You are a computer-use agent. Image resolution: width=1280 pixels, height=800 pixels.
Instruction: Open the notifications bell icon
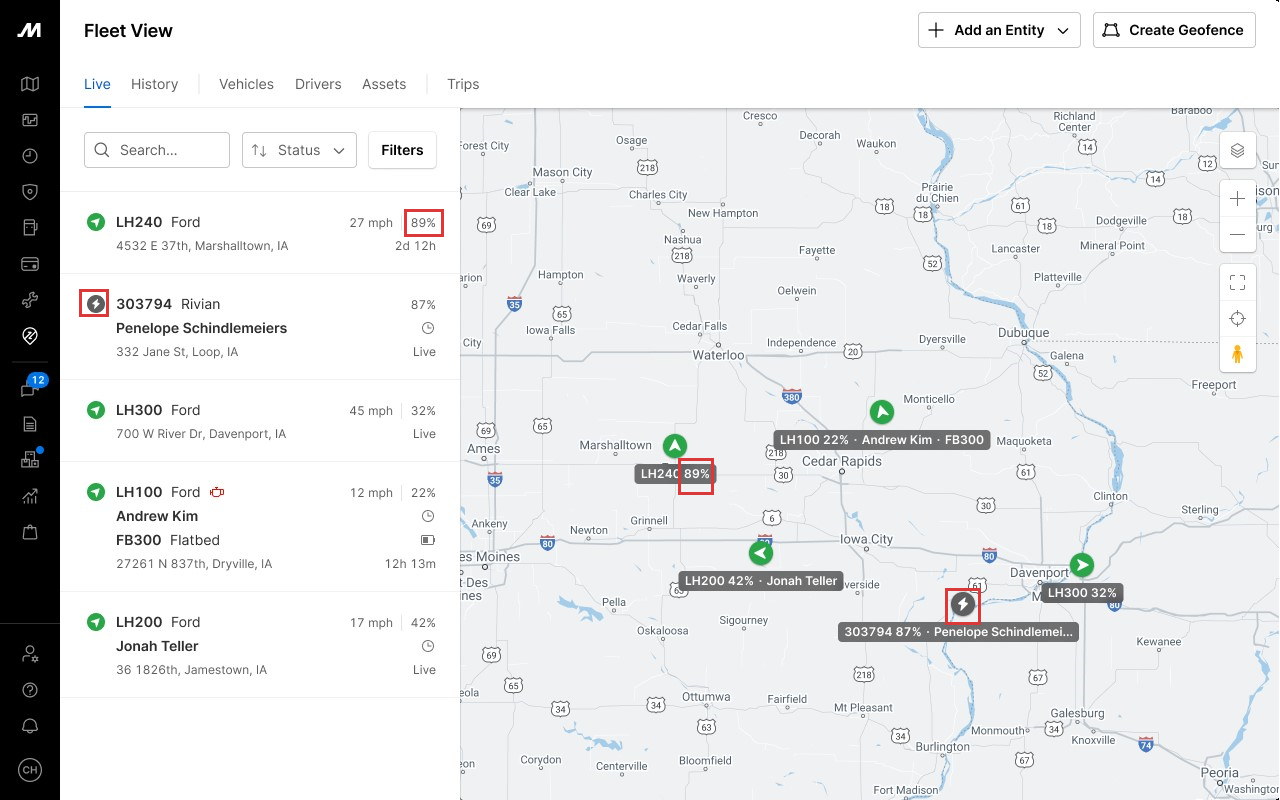30,726
